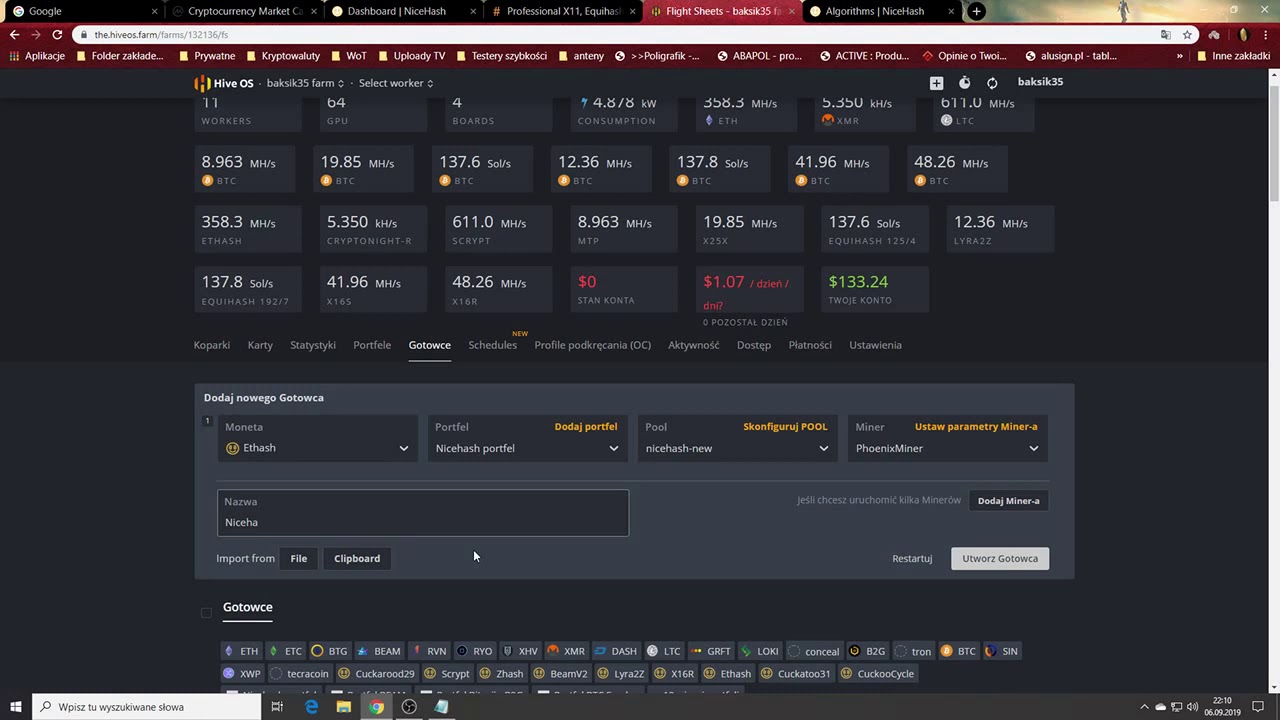Filter flight sheets by LOKI coin tag
Screen dimensions: 1280x720
760,651
